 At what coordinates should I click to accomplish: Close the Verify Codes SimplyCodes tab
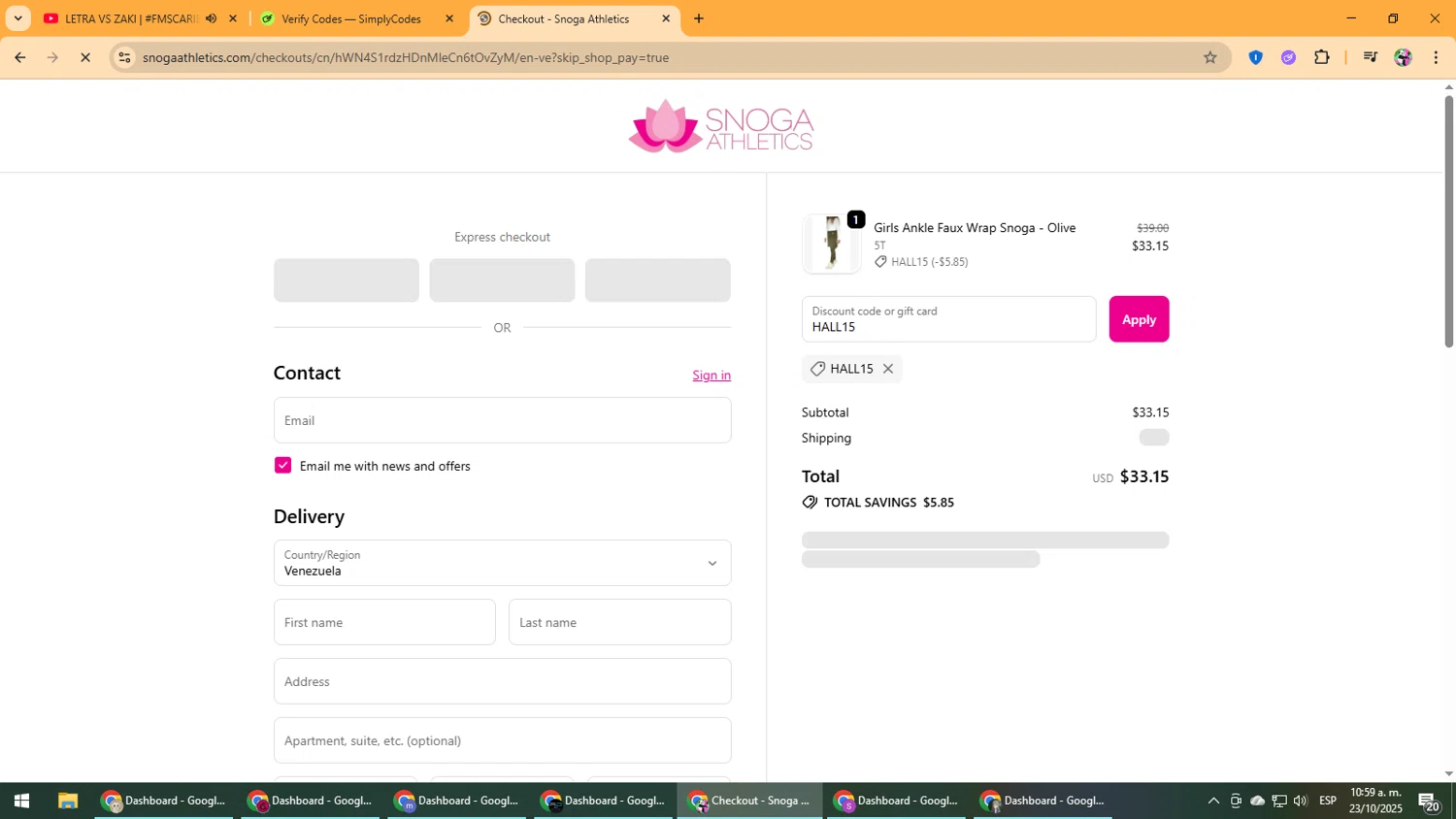[448, 18]
